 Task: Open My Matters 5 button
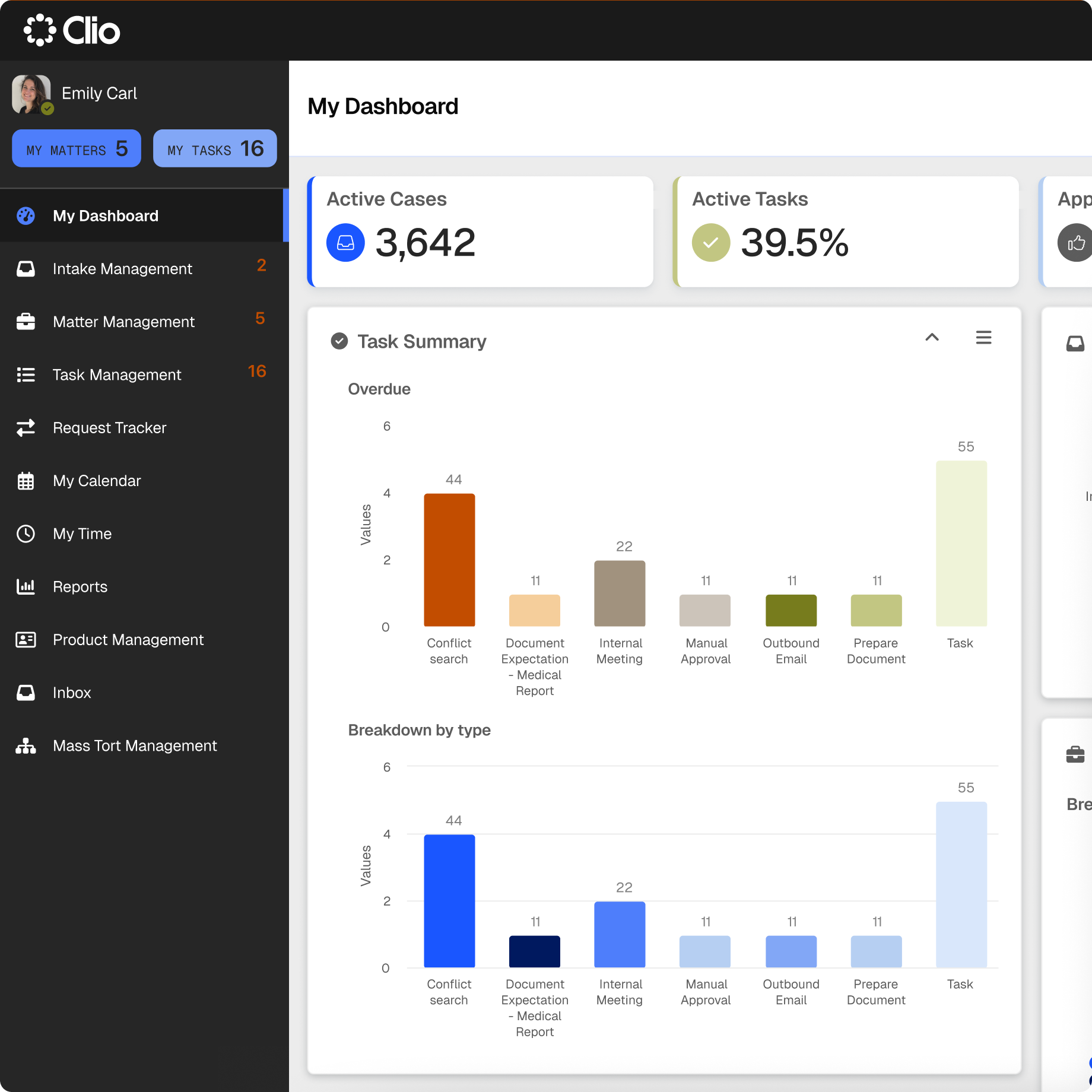(77, 148)
